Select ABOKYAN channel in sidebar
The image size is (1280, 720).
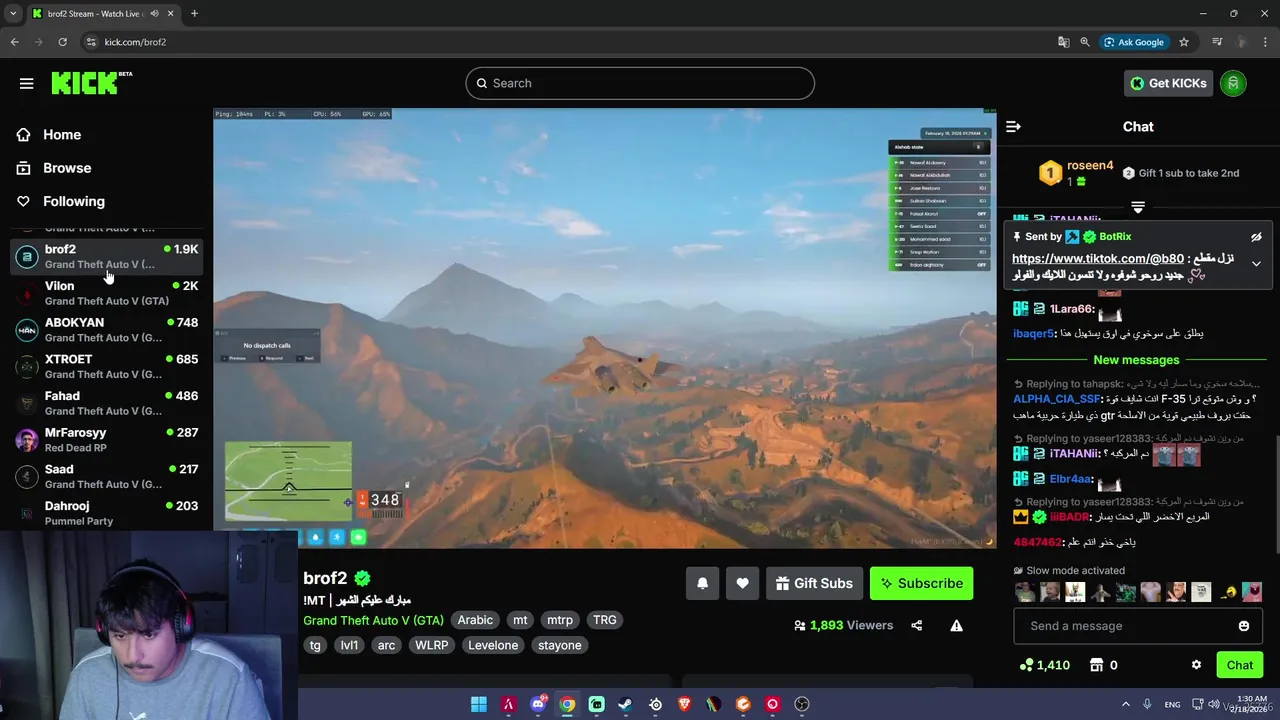pyautogui.click(x=107, y=330)
